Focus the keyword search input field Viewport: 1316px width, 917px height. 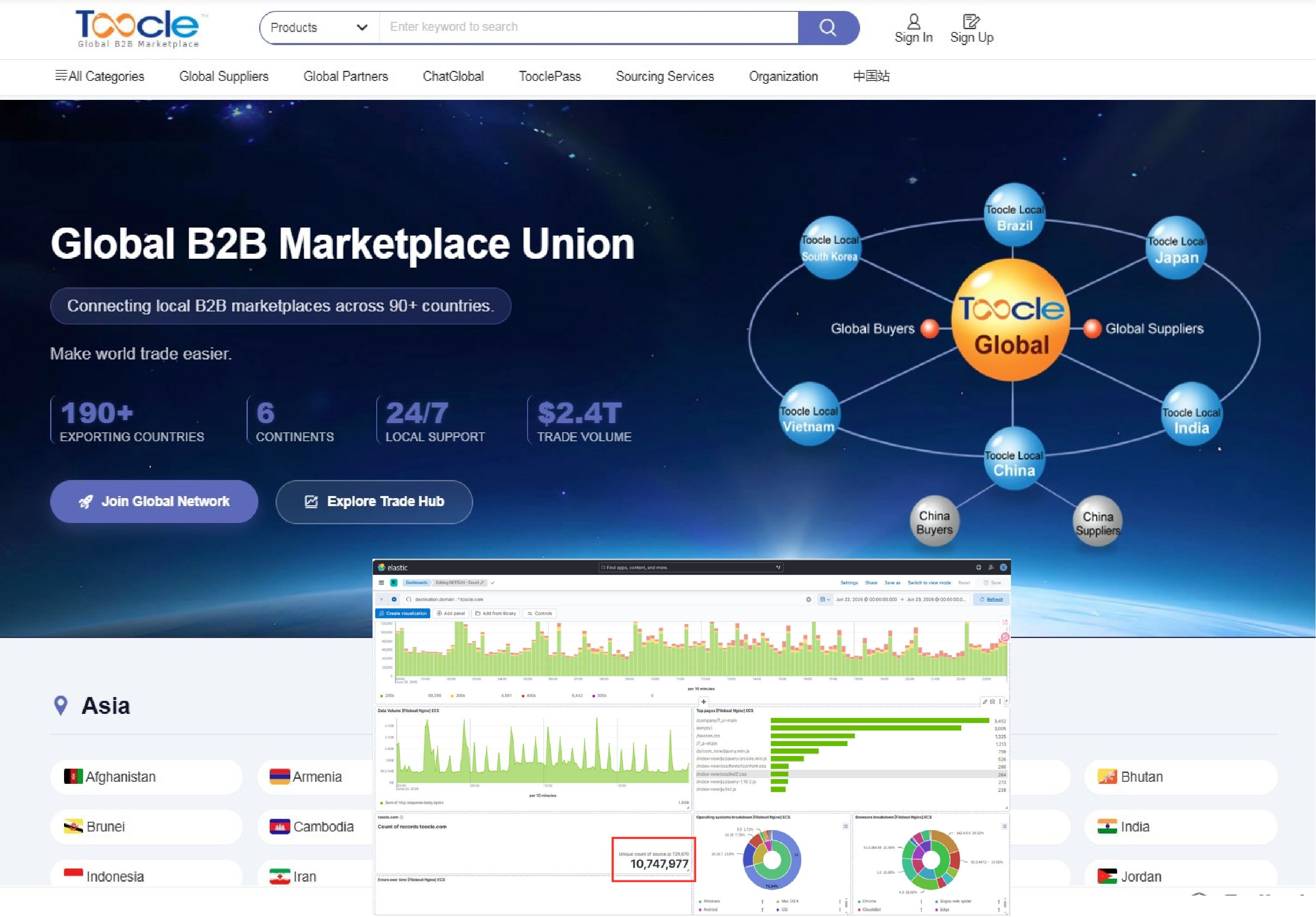[x=589, y=27]
